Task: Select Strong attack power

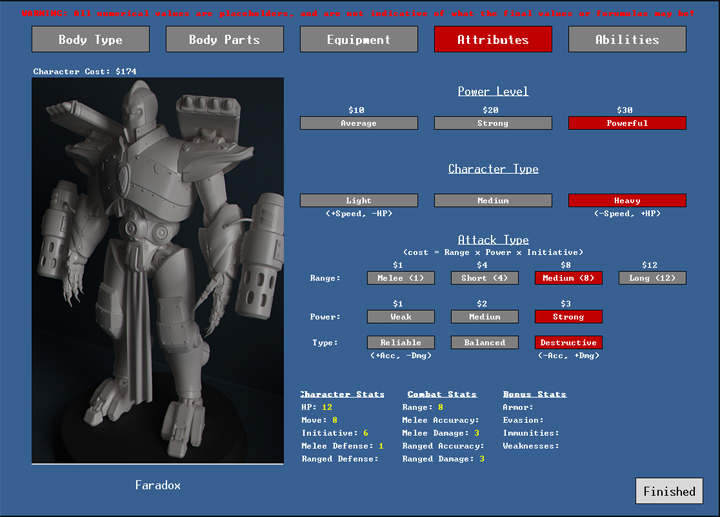Action: pos(568,316)
